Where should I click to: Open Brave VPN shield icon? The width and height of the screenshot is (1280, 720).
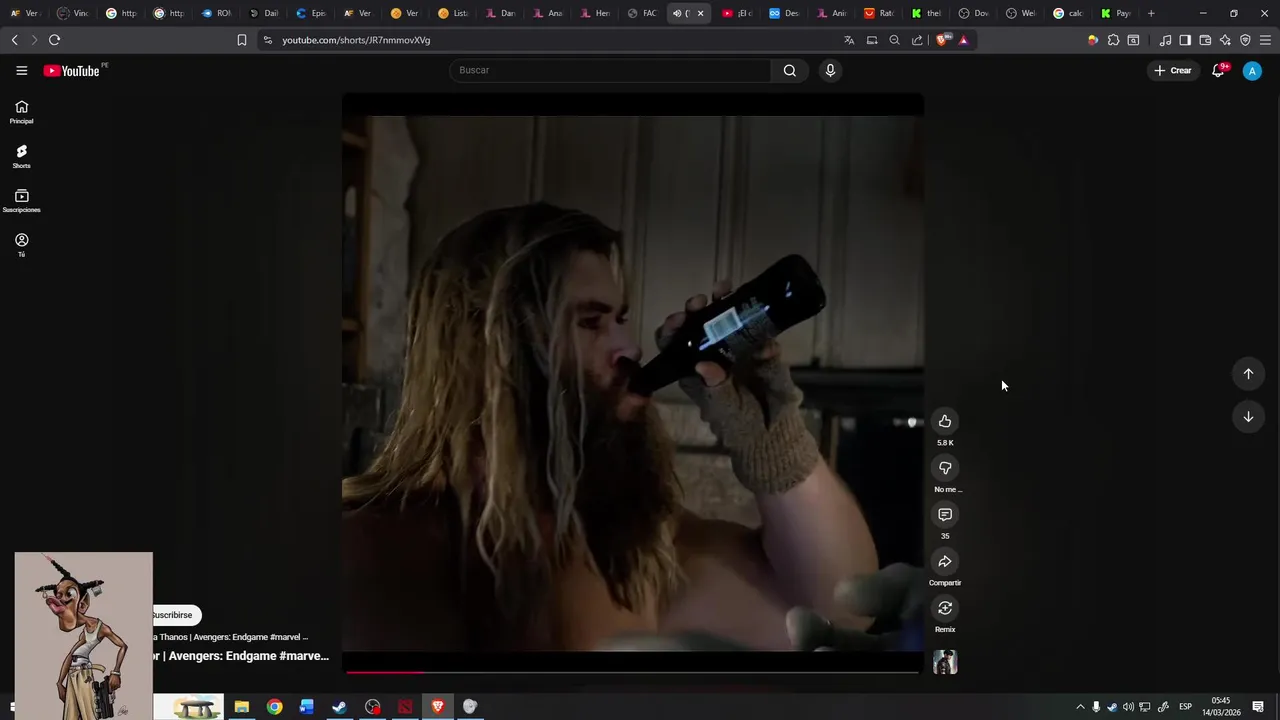[x=1245, y=40]
